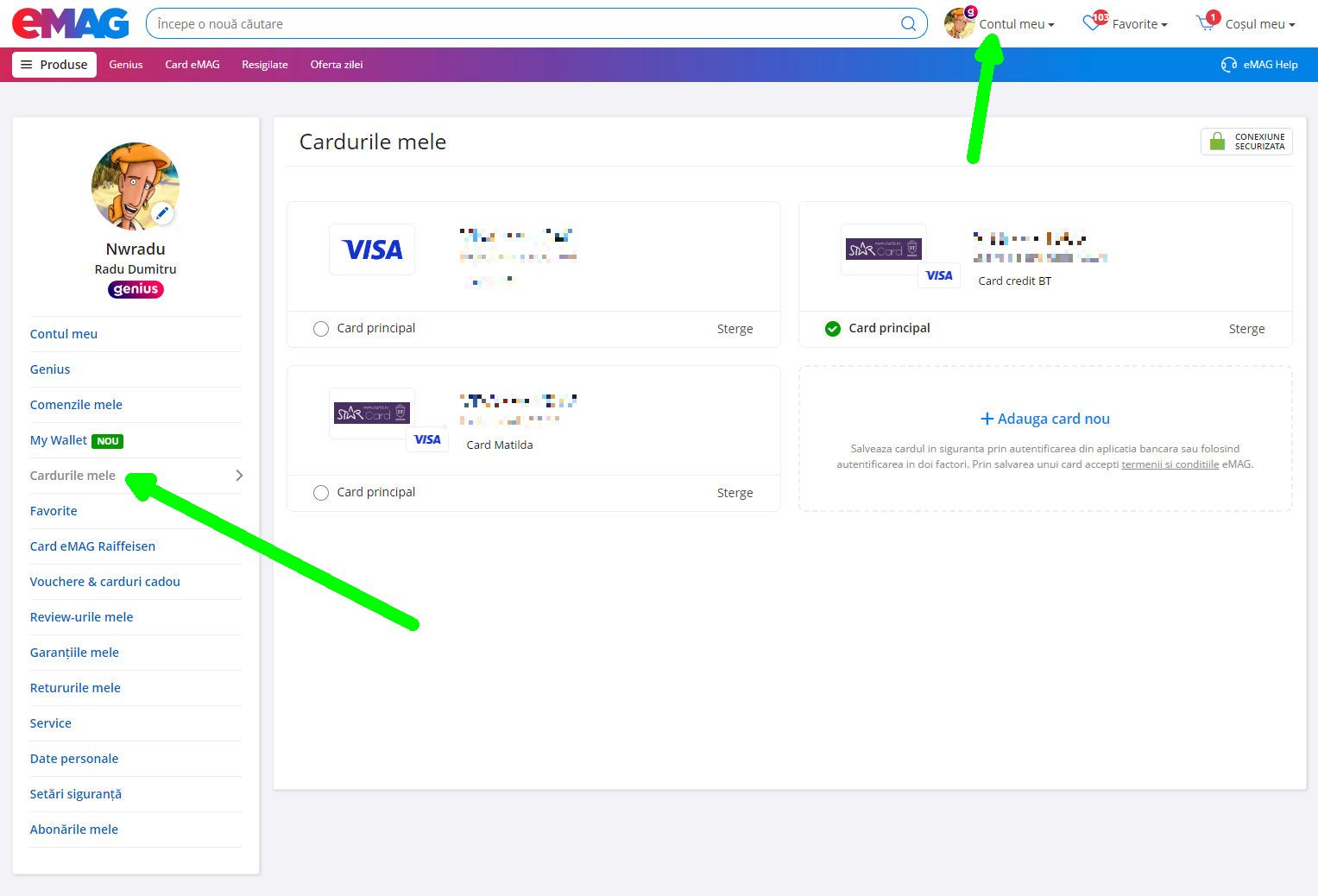
Task: Click the eMAG Help headset icon
Action: click(1229, 65)
